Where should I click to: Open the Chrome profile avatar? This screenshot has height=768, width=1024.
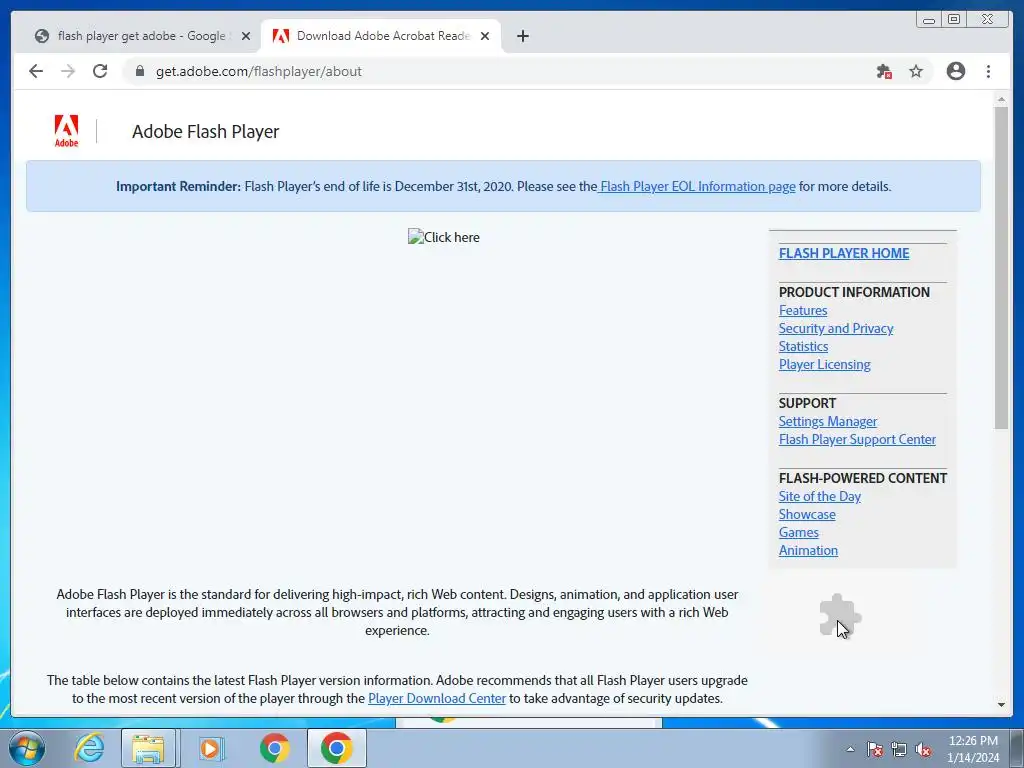(x=956, y=71)
